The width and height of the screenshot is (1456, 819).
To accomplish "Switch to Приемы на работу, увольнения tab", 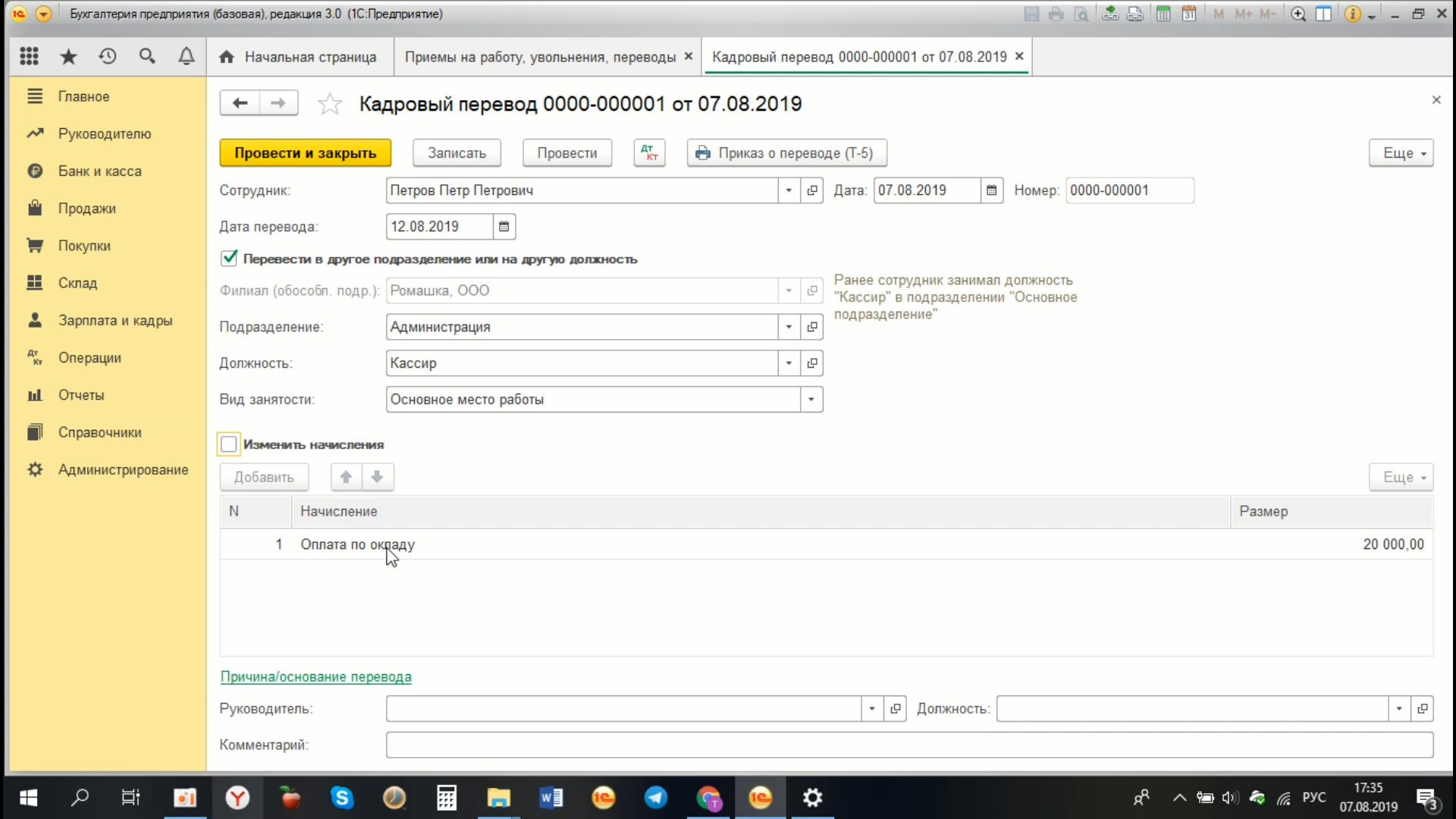I will coord(539,57).
